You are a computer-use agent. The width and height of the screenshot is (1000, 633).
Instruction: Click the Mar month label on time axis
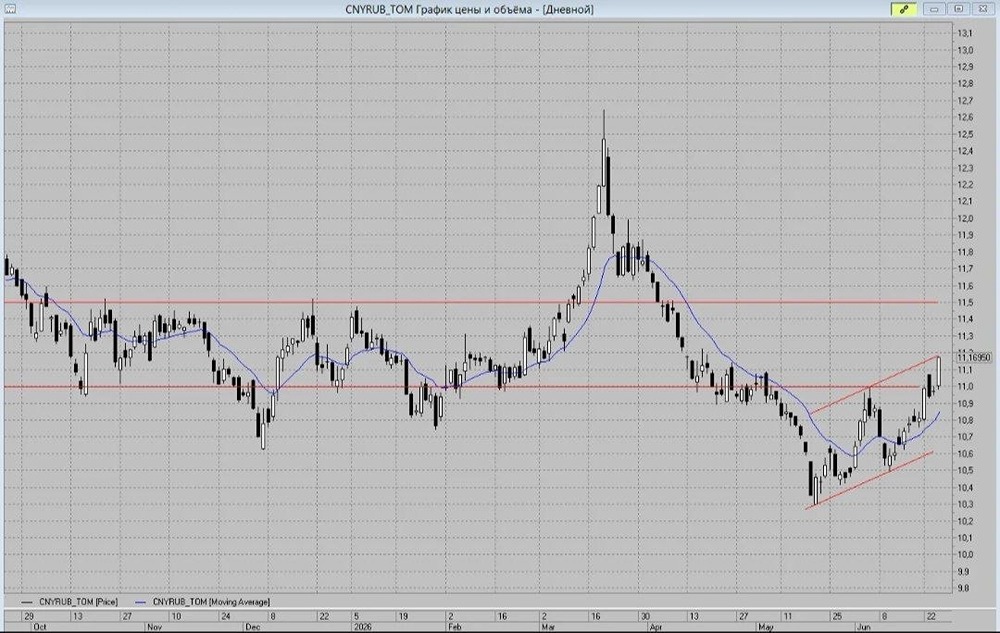[x=548, y=627]
